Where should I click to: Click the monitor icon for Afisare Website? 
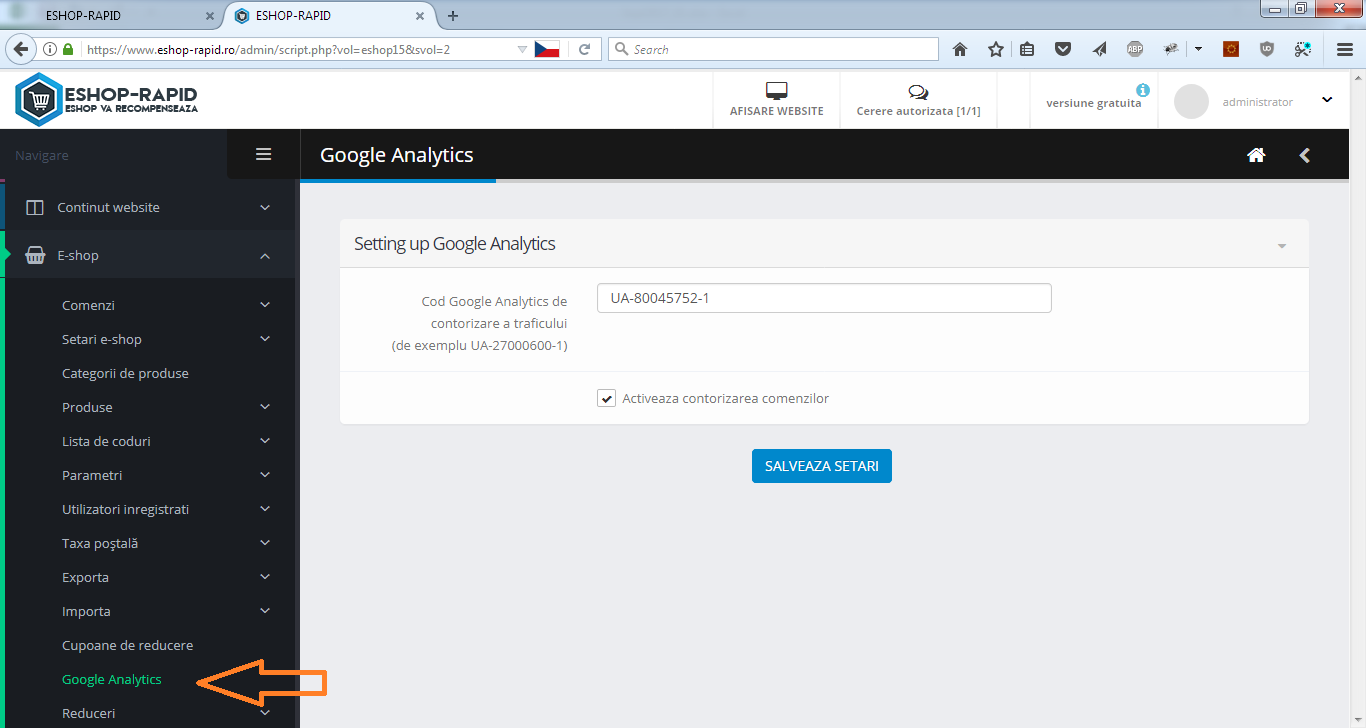(x=777, y=91)
